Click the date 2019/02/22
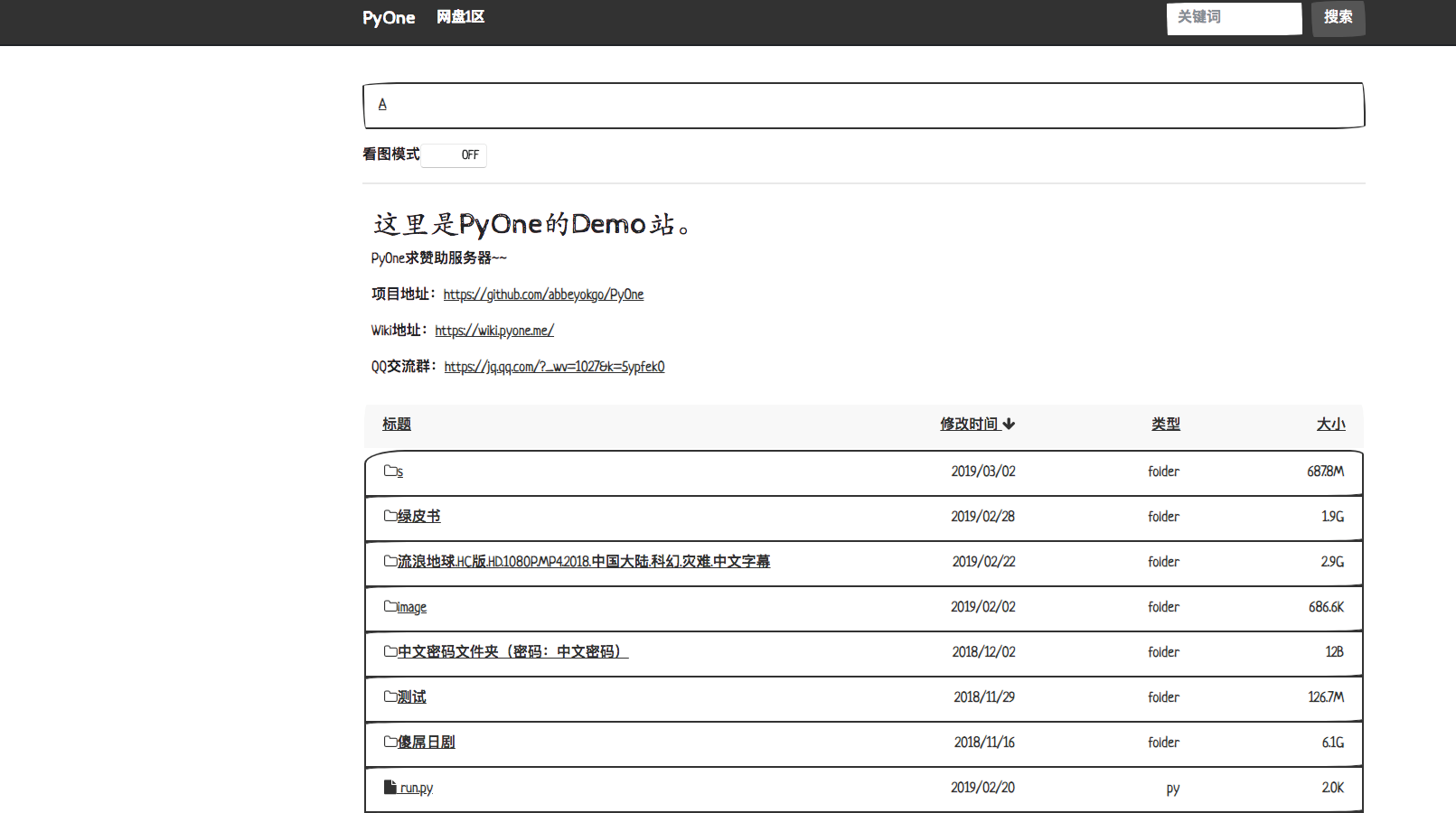Viewport: 1456px width, 813px height. point(984,561)
